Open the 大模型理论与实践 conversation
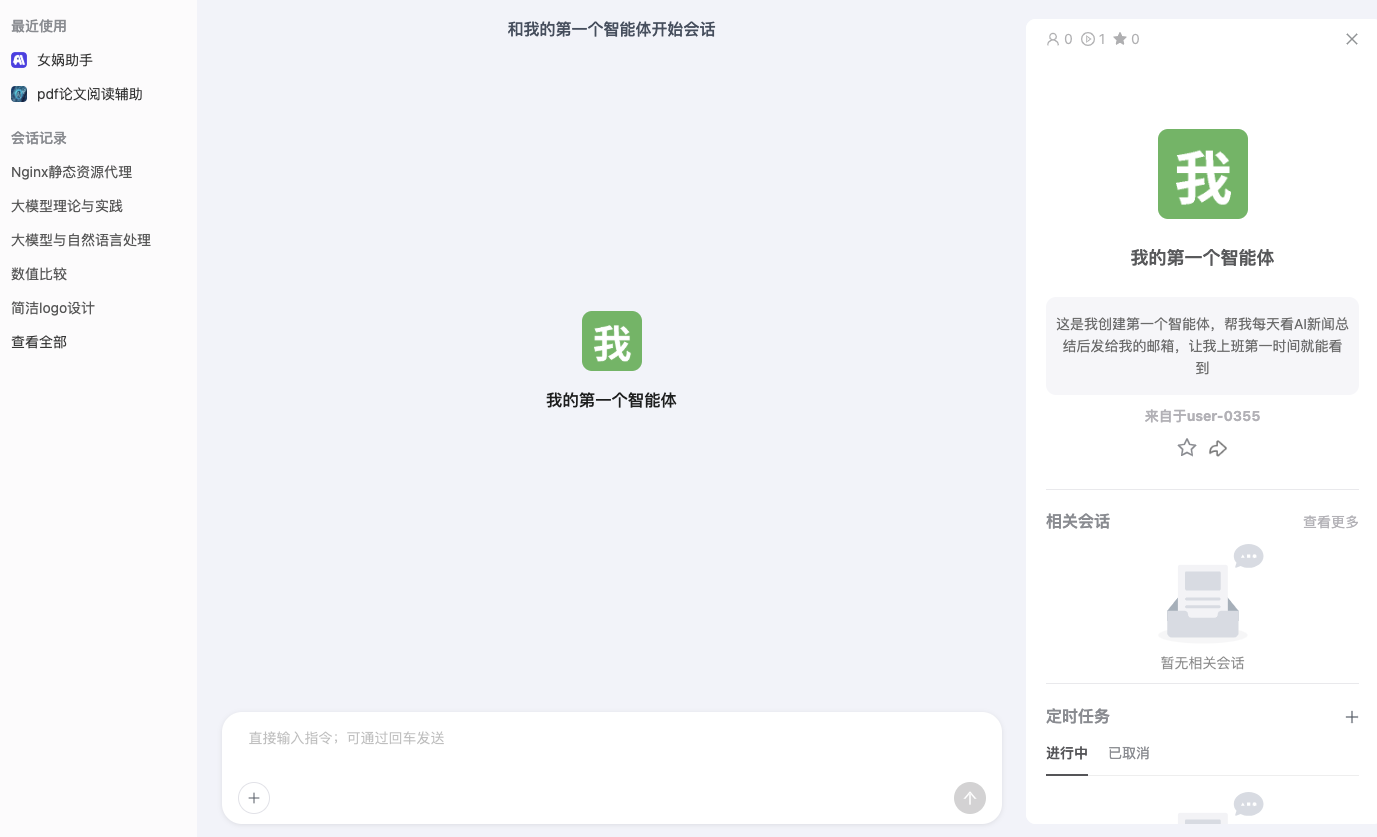 67,206
